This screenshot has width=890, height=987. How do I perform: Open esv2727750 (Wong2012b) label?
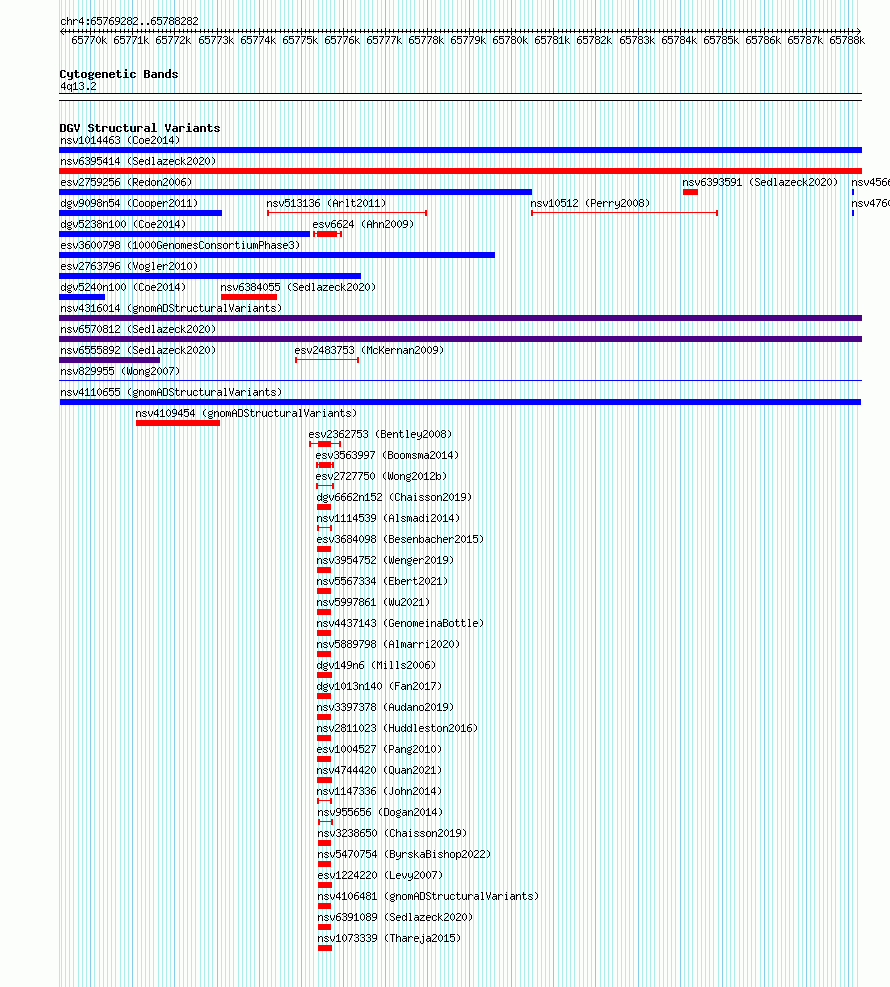click(381, 477)
